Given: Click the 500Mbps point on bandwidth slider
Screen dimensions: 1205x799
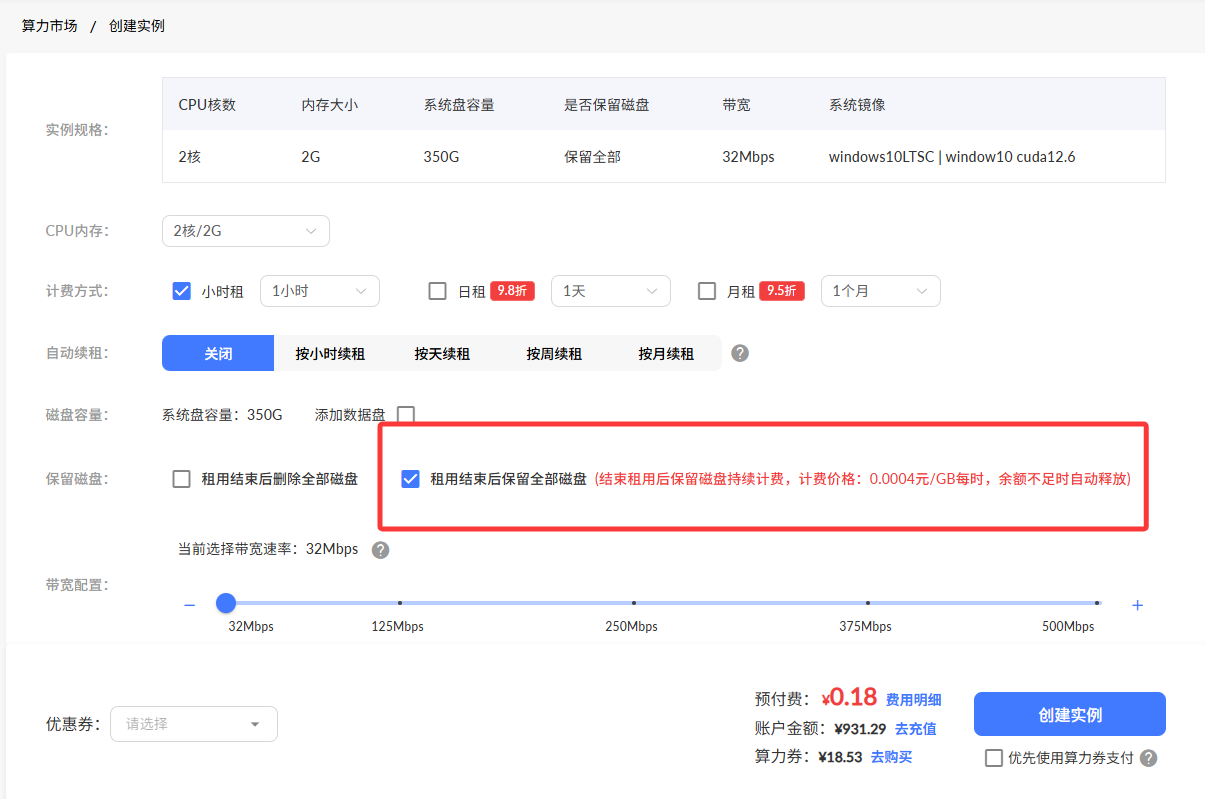Looking at the screenshot, I should pyautogui.click(x=1097, y=603).
